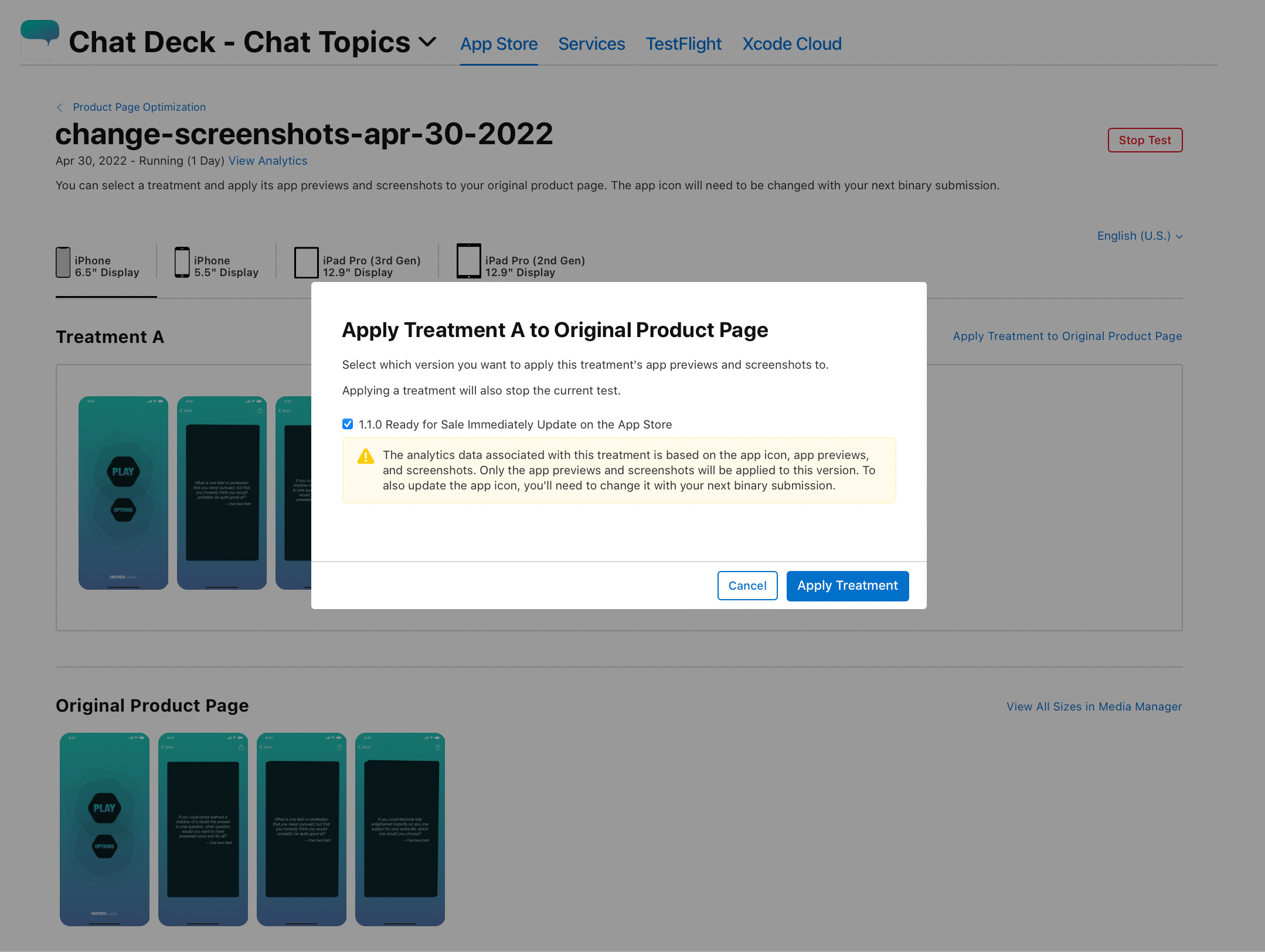The image size is (1265, 952).
Task: View All Sizes in Media Manager
Action: (x=1093, y=706)
